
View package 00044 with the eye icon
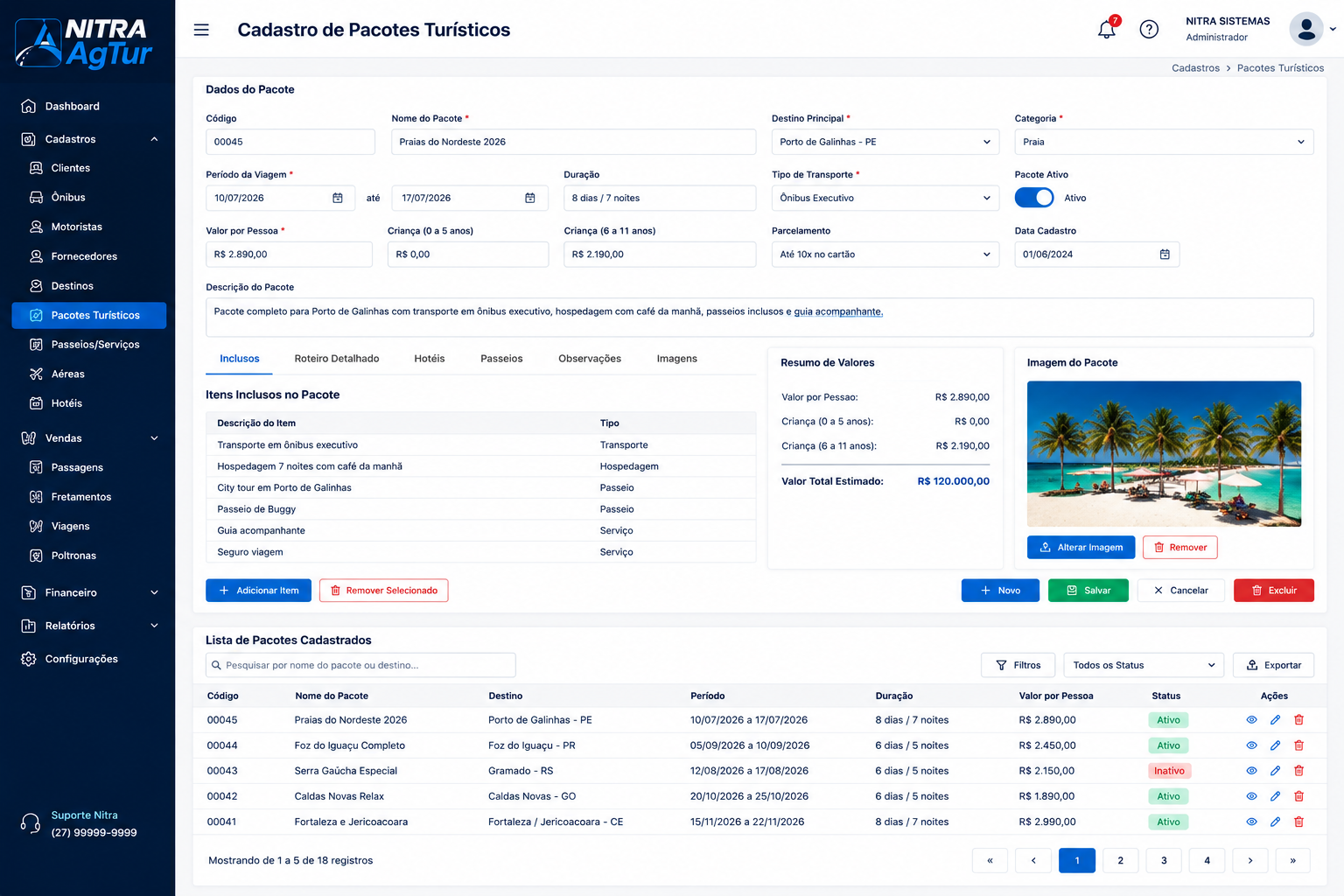pos(1251,745)
